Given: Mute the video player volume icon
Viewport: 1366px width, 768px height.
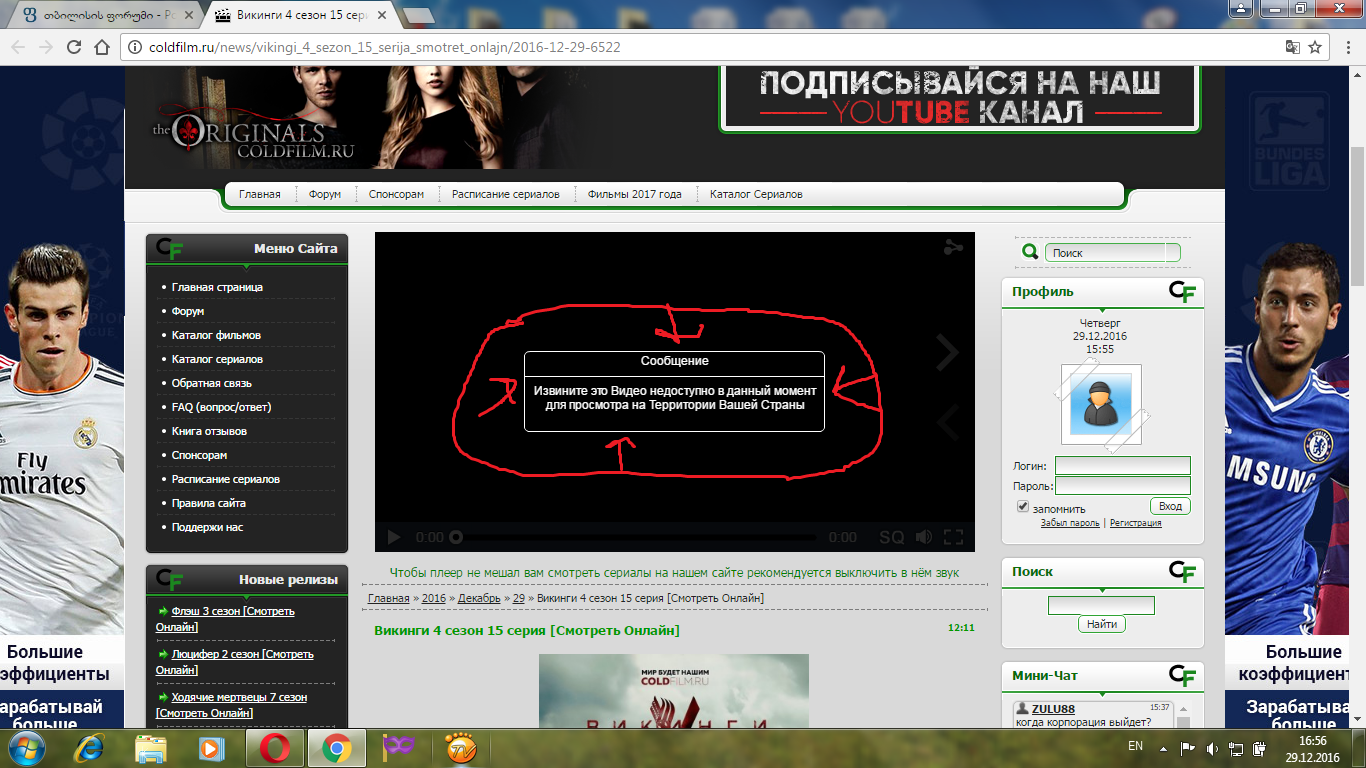Looking at the screenshot, I should [x=923, y=537].
